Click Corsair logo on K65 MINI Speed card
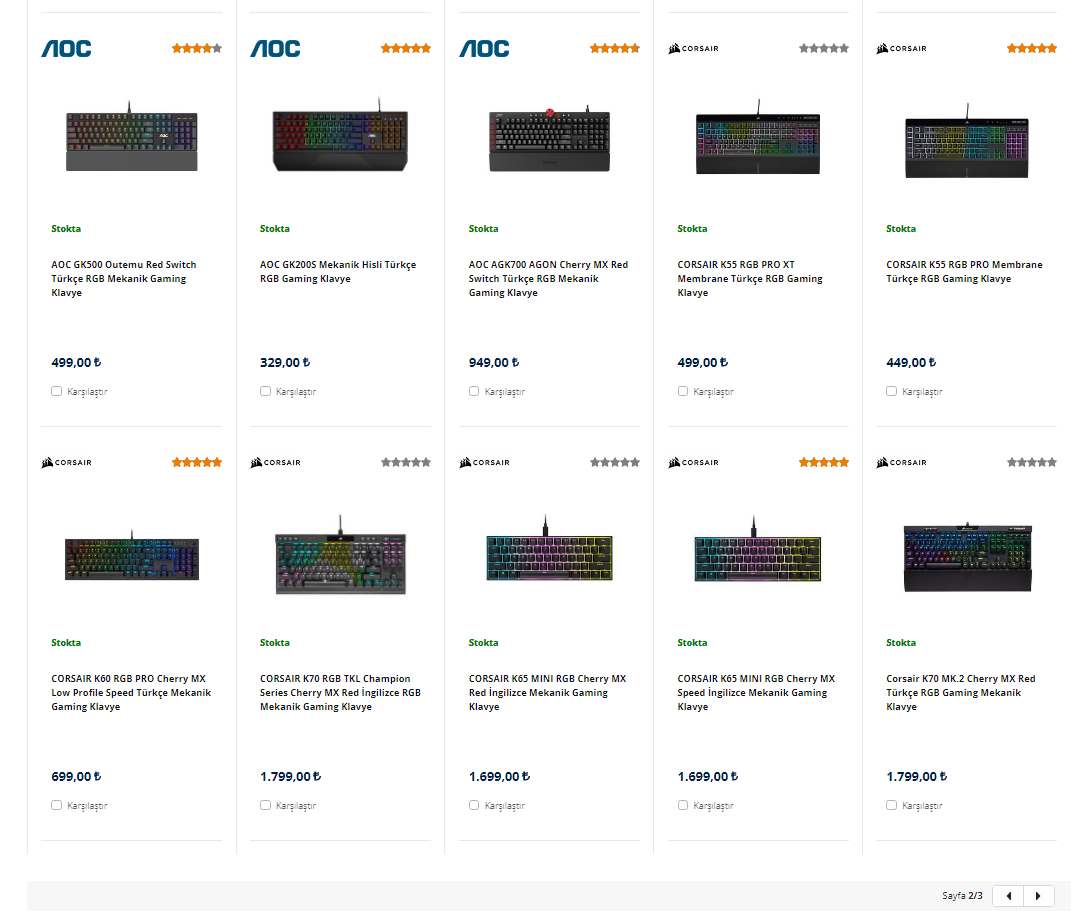The width and height of the screenshot is (1082, 917). pos(694,462)
